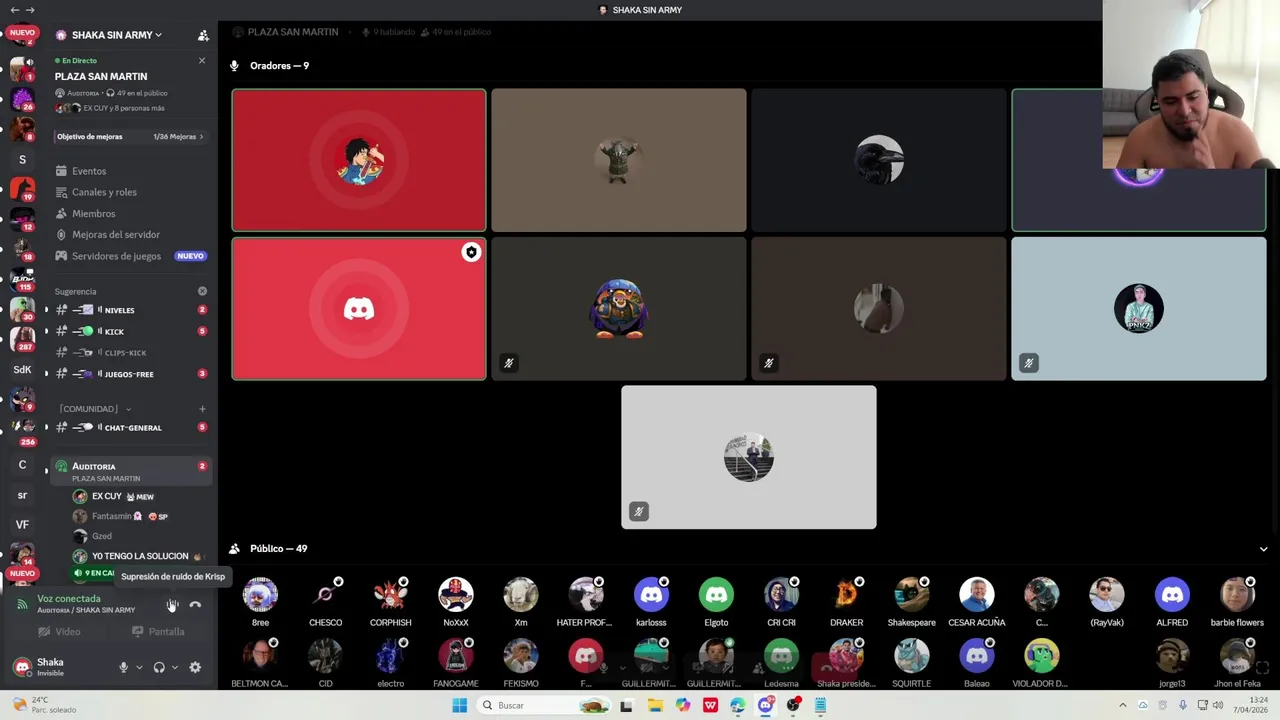Disconnect from the voice channel

195,604
